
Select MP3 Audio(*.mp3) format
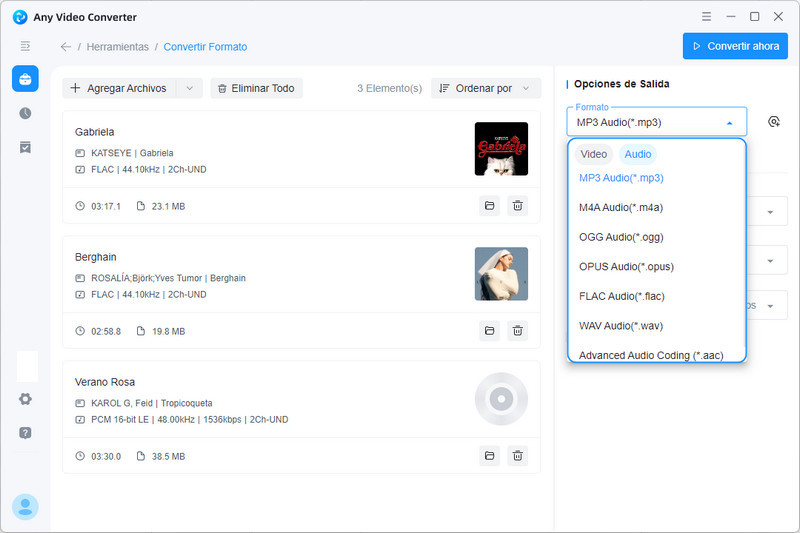[x=657, y=178]
